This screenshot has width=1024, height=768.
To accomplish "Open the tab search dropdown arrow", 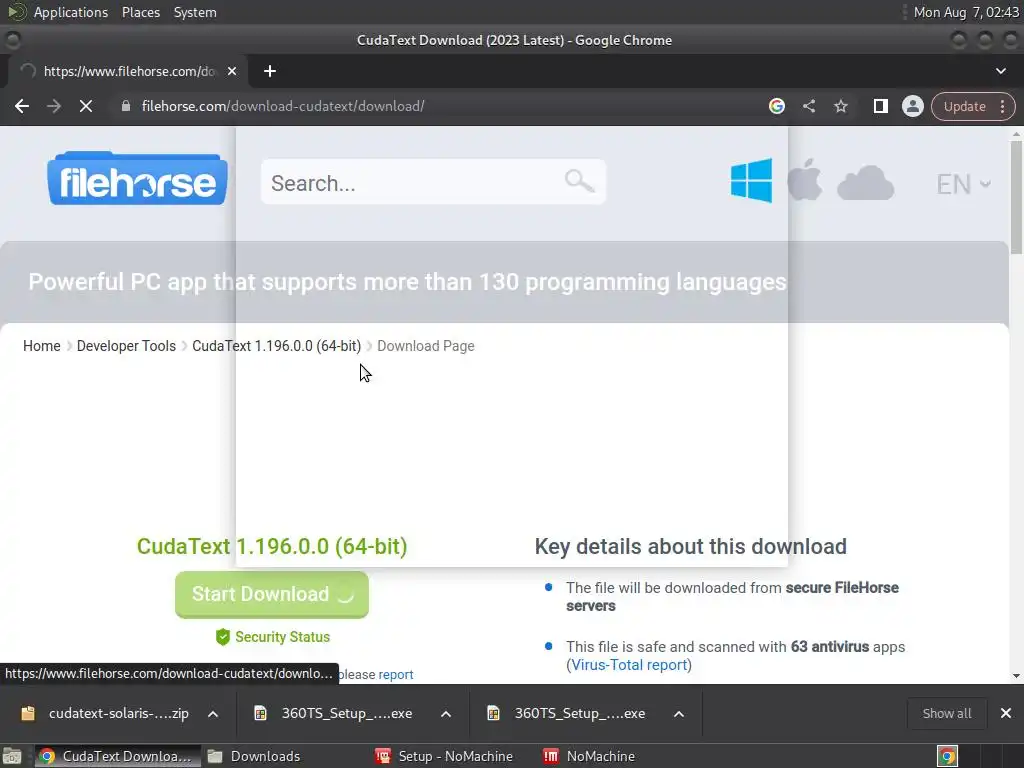I will click(1000, 71).
